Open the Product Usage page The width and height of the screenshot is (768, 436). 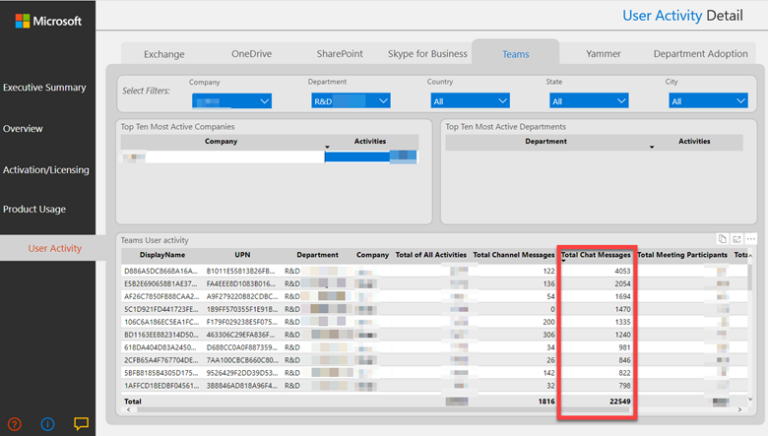[34, 209]
